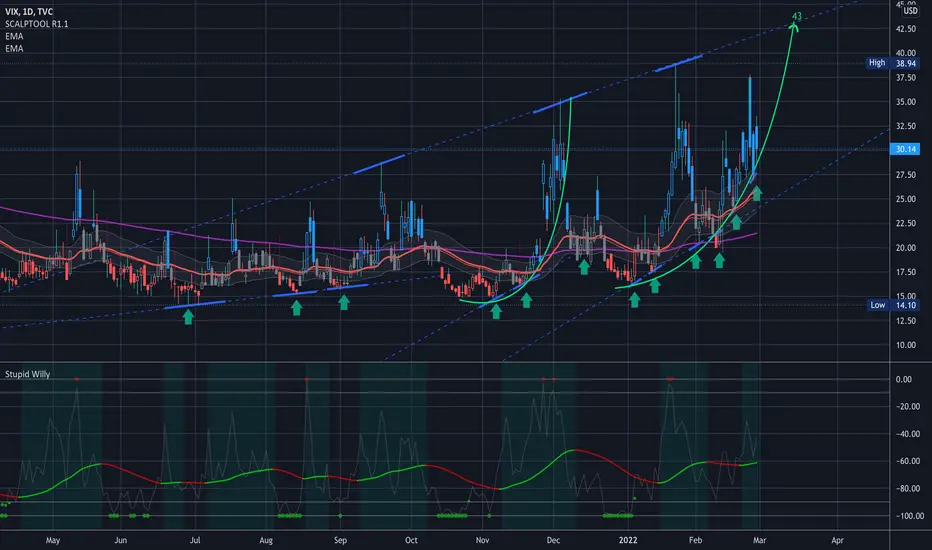
Task: Click the Low 14.10 price label
Action: click(x=893, y=305)
